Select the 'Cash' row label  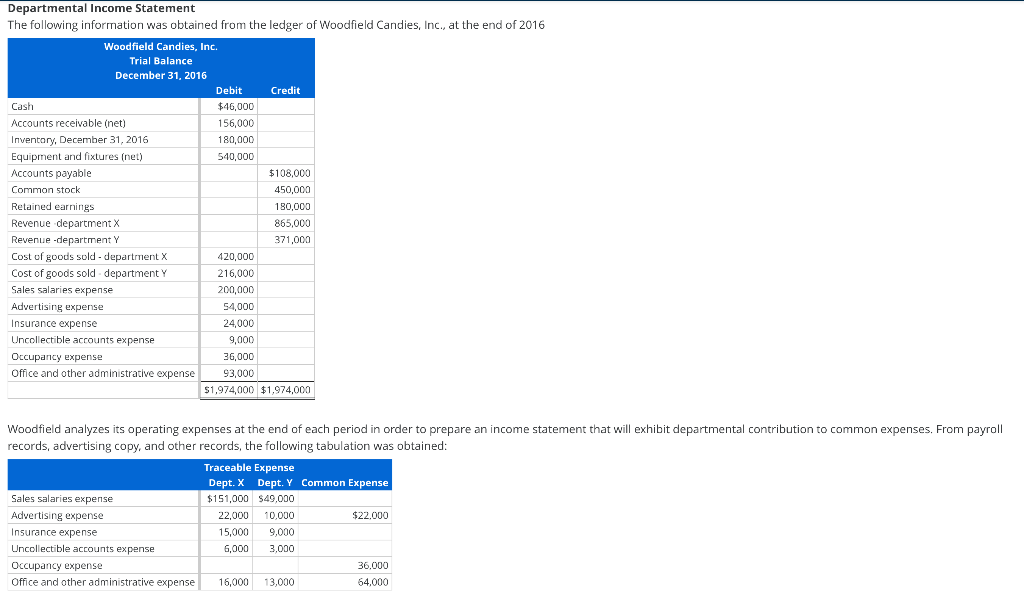(22, 106)
